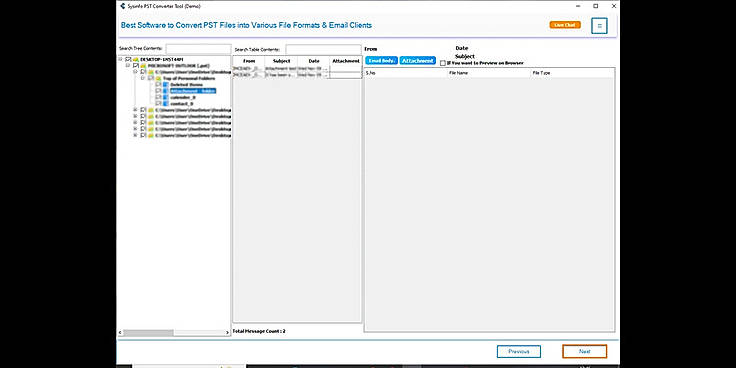Sort message table by From column
The height and width of the screenshot is (368, 736).
(249, 61)
